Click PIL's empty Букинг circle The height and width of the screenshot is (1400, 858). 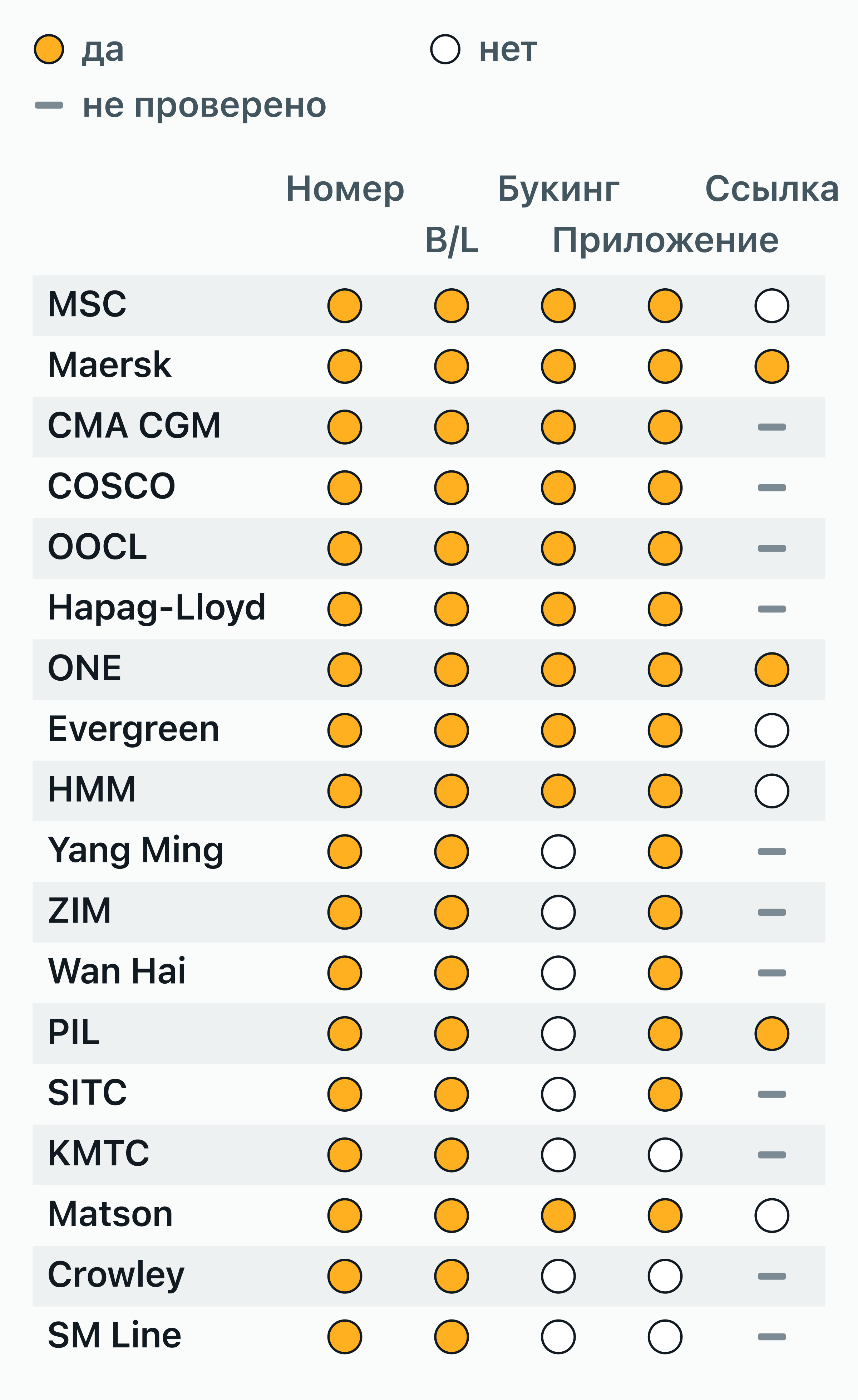[x=558, y=1033]
